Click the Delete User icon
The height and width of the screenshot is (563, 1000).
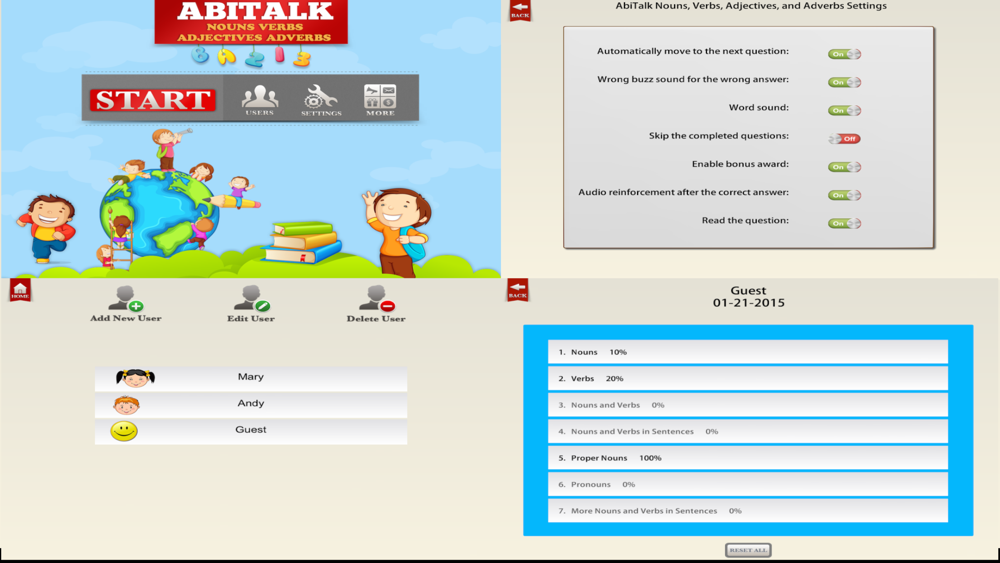tap(377, 298)
